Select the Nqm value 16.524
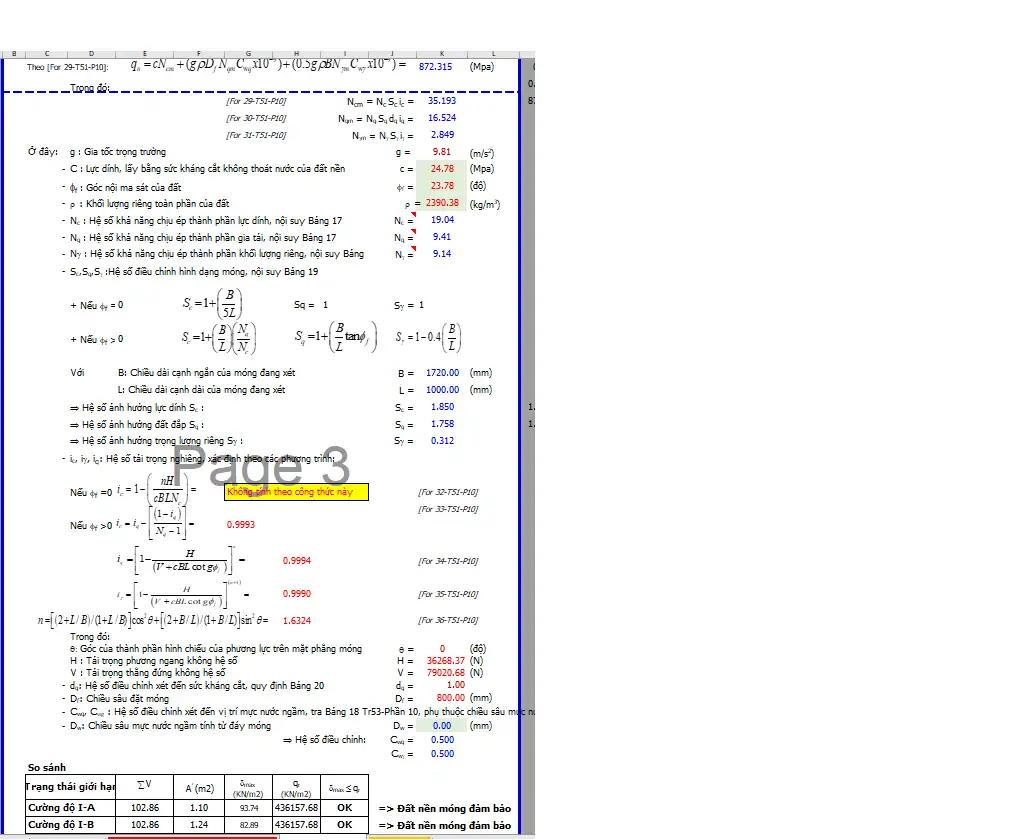The width and height of the screenshot is (1036, 840). 441,118
